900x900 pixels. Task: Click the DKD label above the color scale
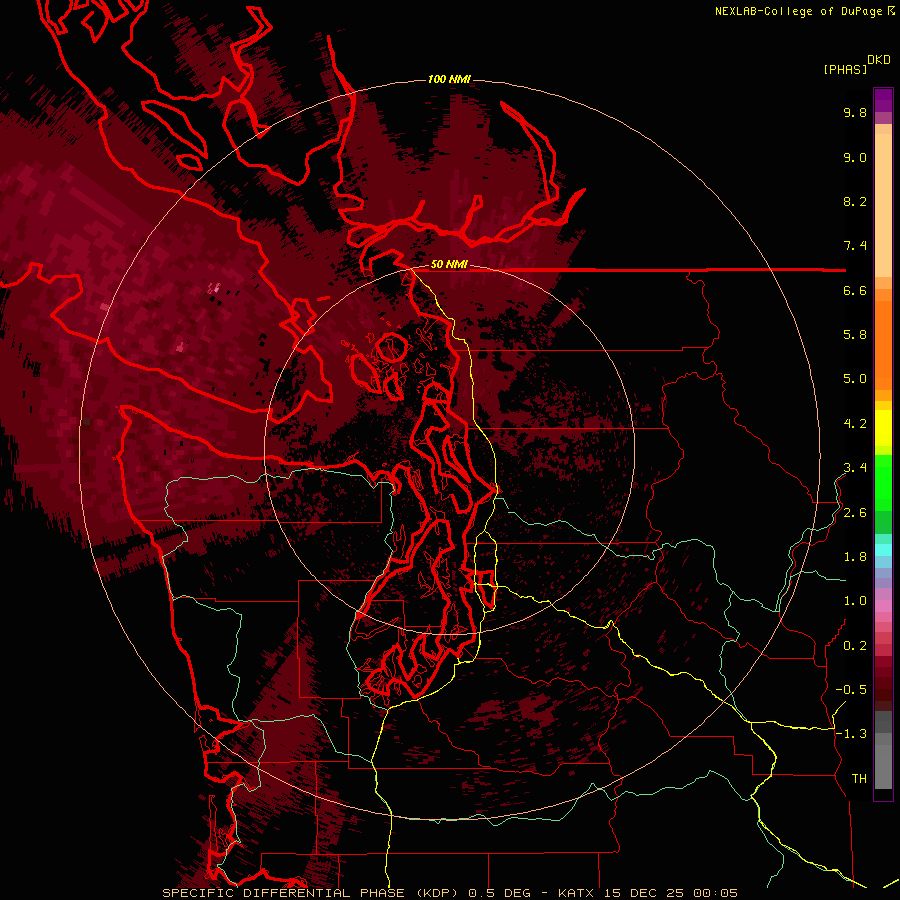[x=878, y=60]
